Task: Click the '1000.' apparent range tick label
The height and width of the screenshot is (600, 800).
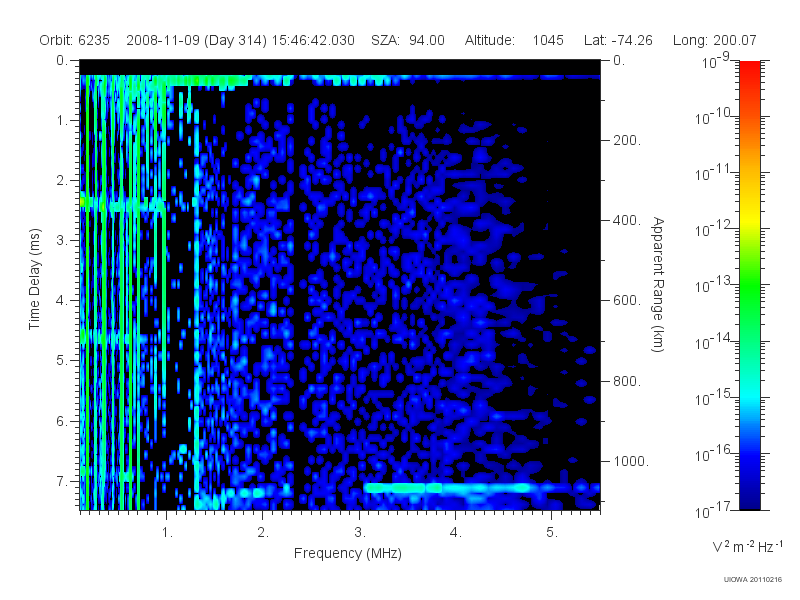Action: 631,461
